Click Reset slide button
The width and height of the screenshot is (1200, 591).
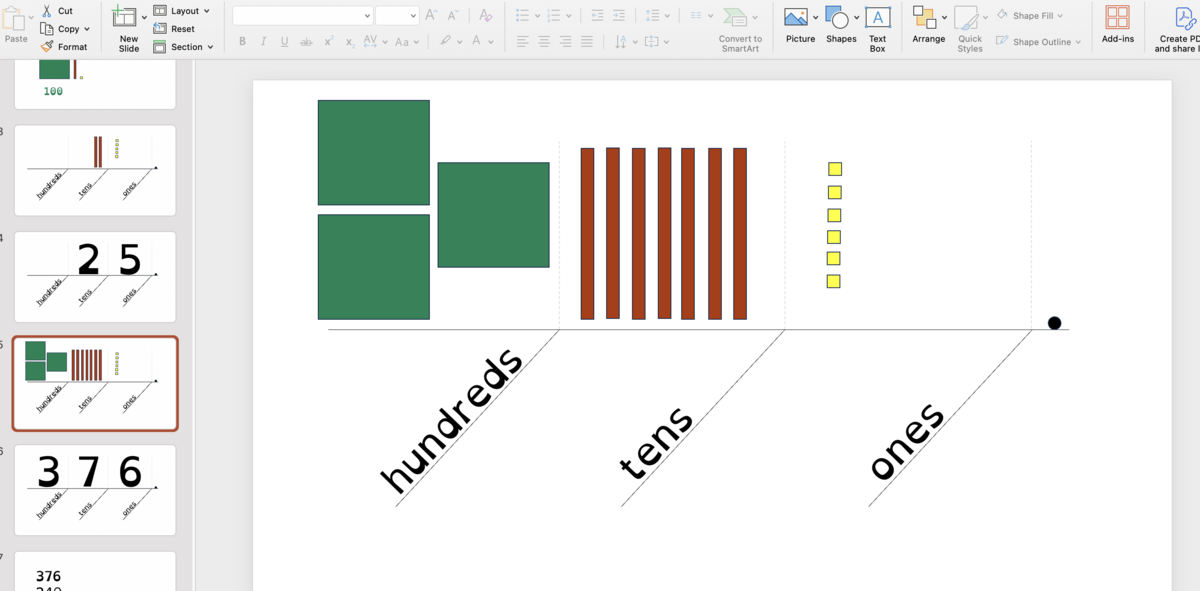[x=175, y=29]
